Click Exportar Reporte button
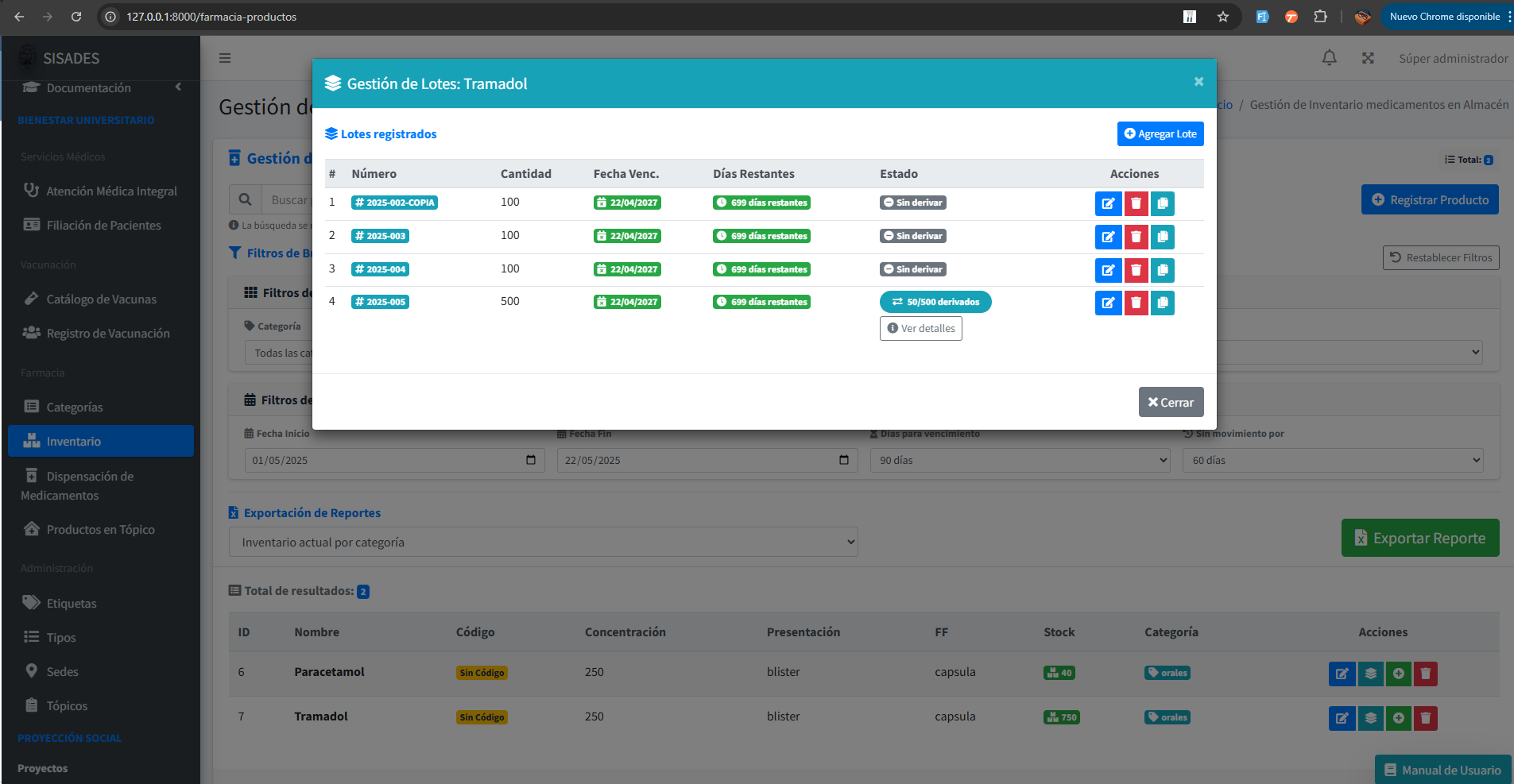The width and height of the screenshot is (1514, 784). [x=1420, y=538]
